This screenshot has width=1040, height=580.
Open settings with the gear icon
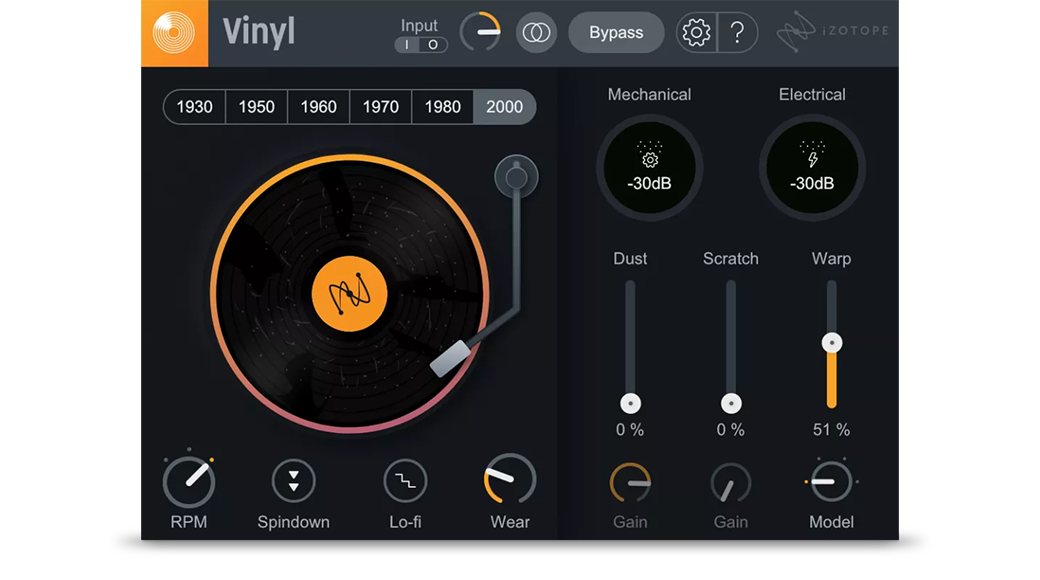tap(696, 33)
